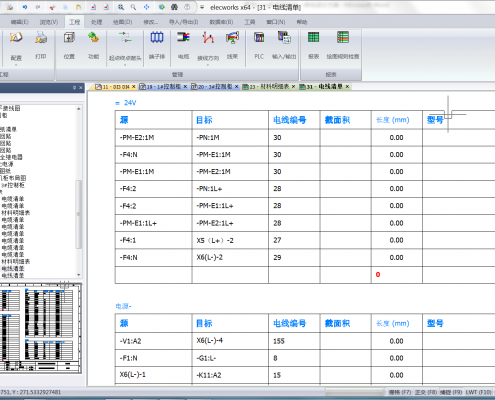
Task: Click the 绘图规则检查 design rule check button
Action: pos(343,45)
